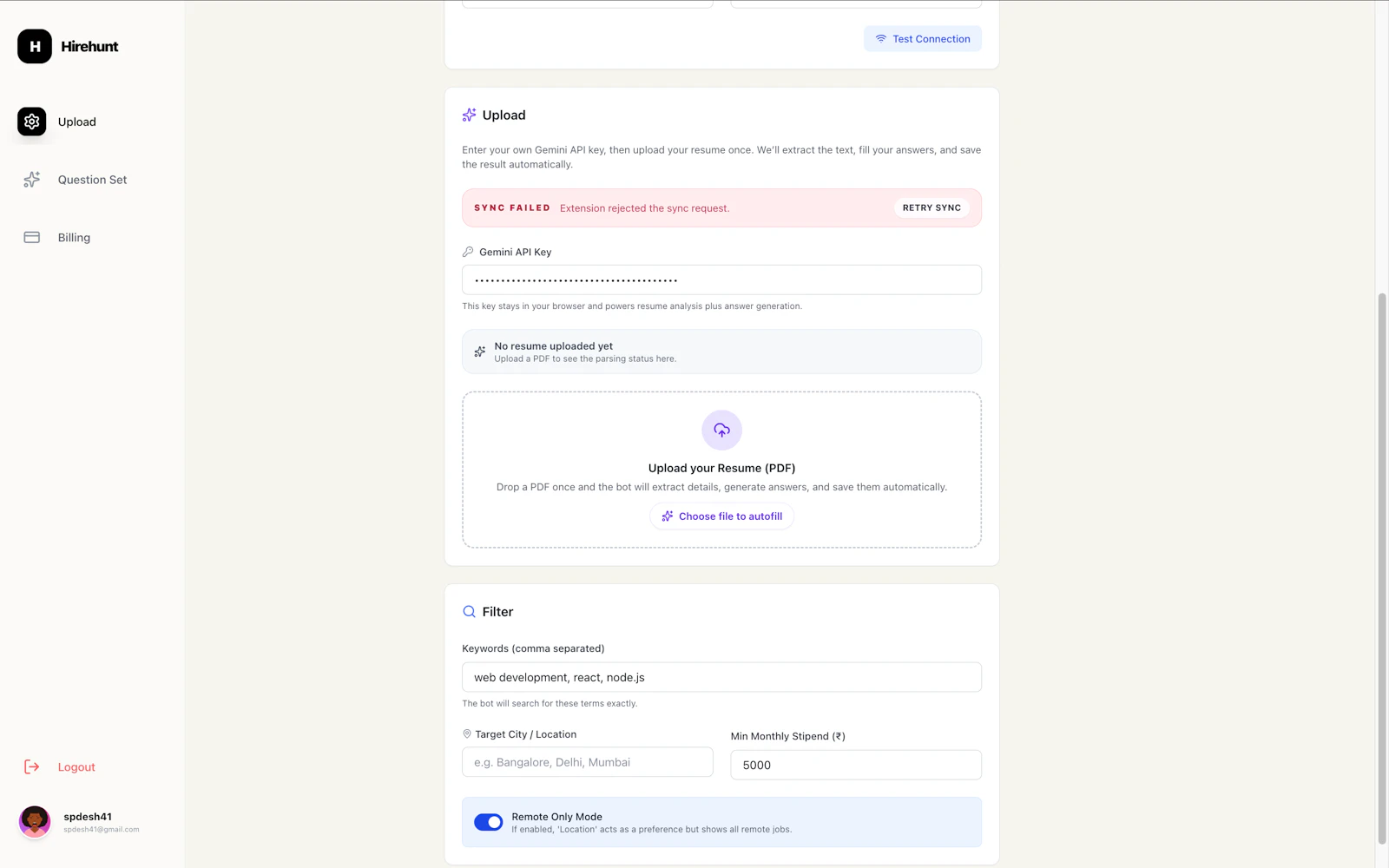Screen dimensions: 1389x868
Task: Click the Keywords input field
Action: [x=721, y=677]
